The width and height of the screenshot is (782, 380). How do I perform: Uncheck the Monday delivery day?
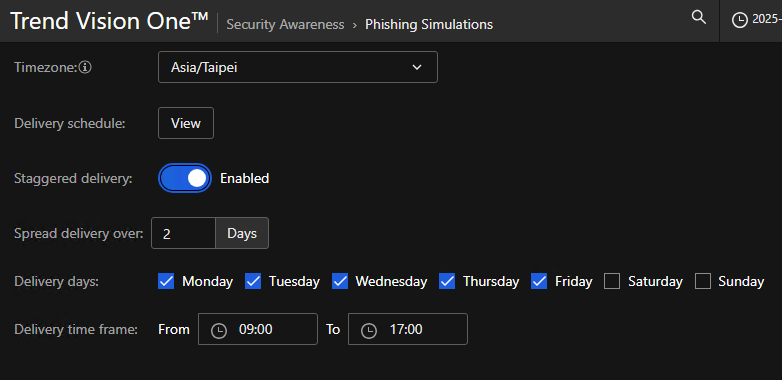166,281
